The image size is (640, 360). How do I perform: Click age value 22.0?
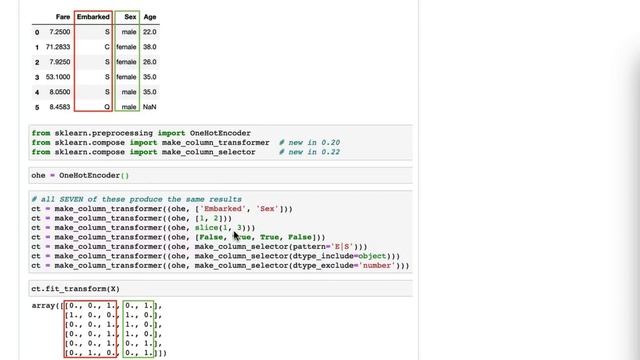[x=149, y=32]
